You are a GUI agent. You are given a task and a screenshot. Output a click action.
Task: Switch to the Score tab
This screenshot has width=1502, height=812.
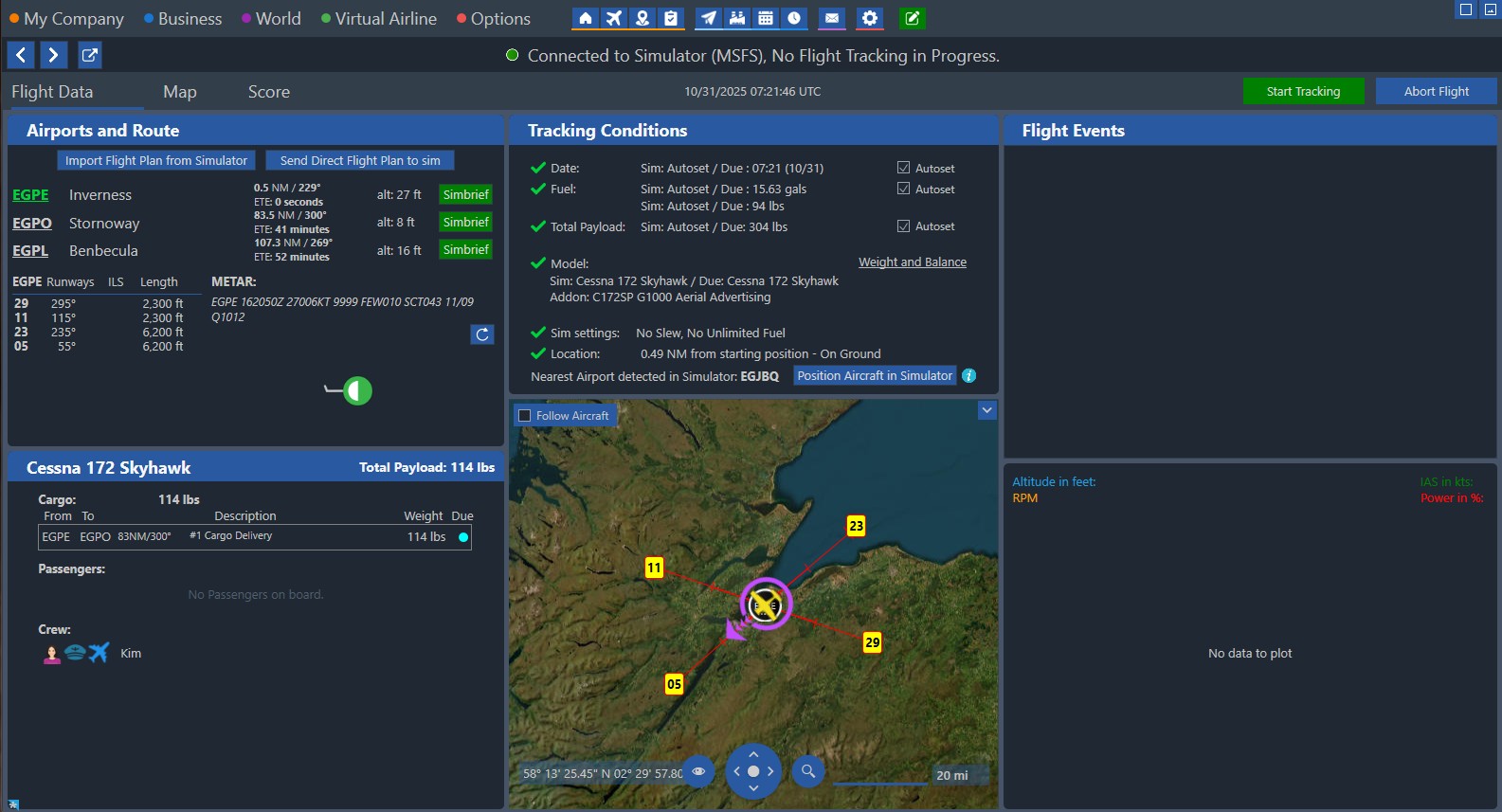(x=269, y=92)
